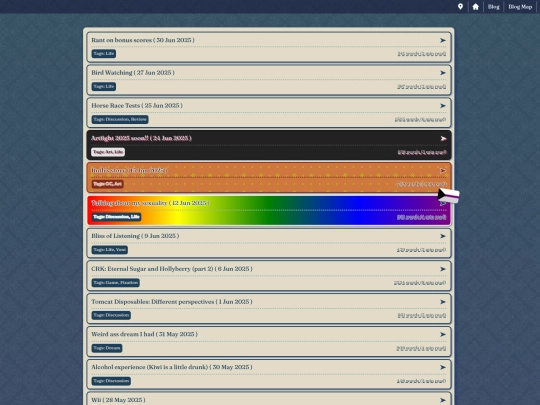Open the Horse Race Tests post title
The width and height of the screenshot is (540, 405).
click(137, 105)
